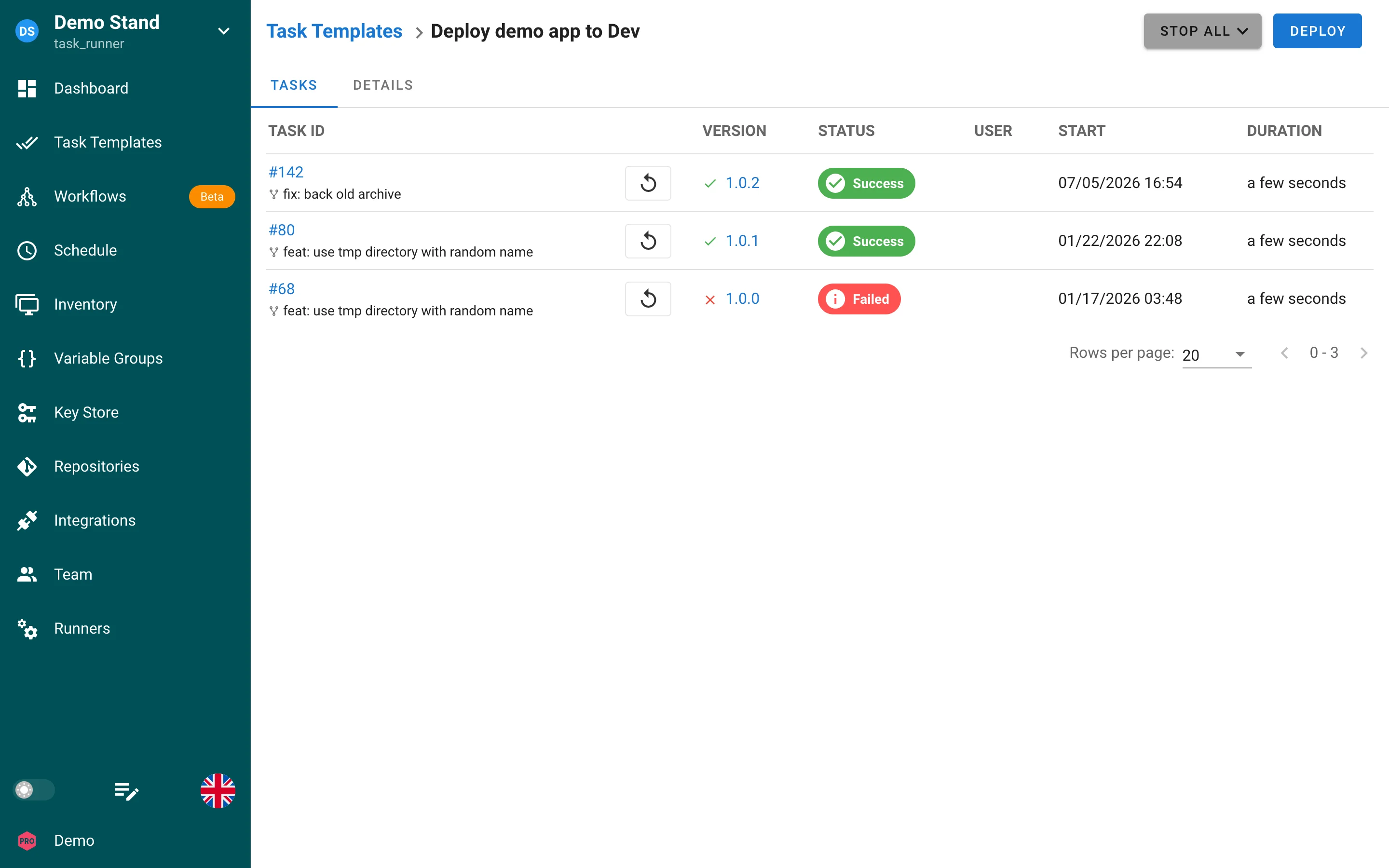
Task: Open the Rows per page dropdown
Action: 1216,355
